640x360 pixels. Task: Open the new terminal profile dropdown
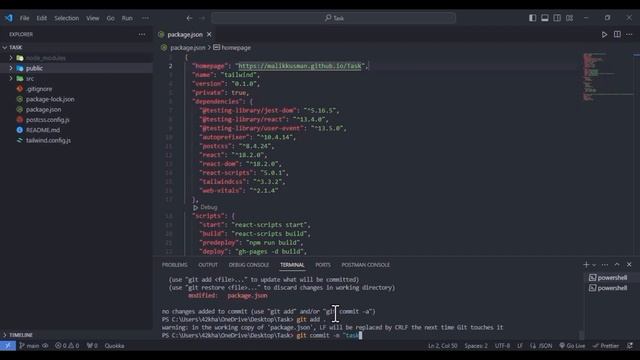click(x=594, y=265)
